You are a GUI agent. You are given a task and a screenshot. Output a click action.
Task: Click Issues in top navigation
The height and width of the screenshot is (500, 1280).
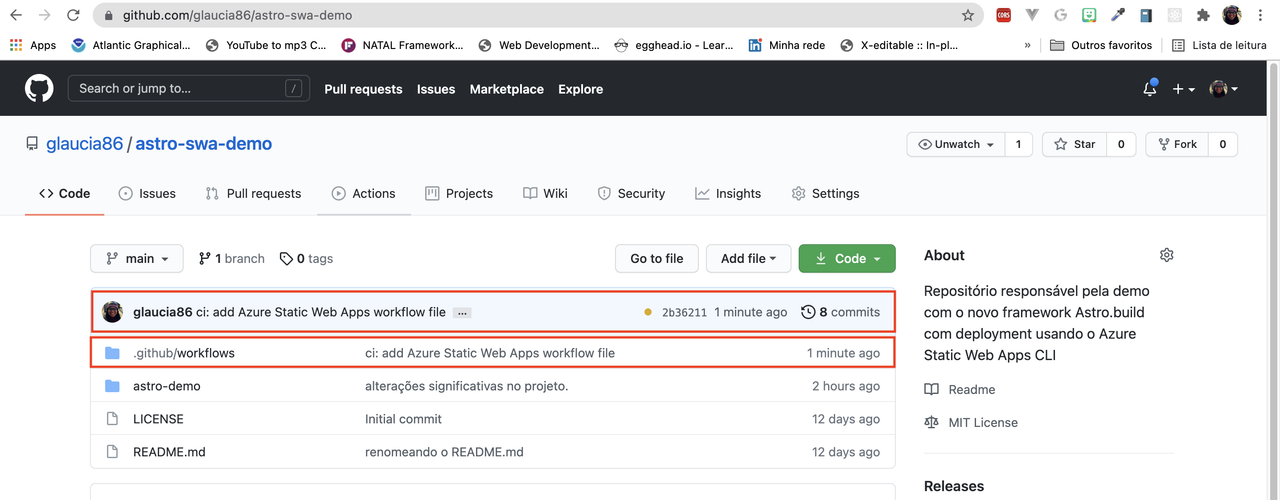coord(436,89)
